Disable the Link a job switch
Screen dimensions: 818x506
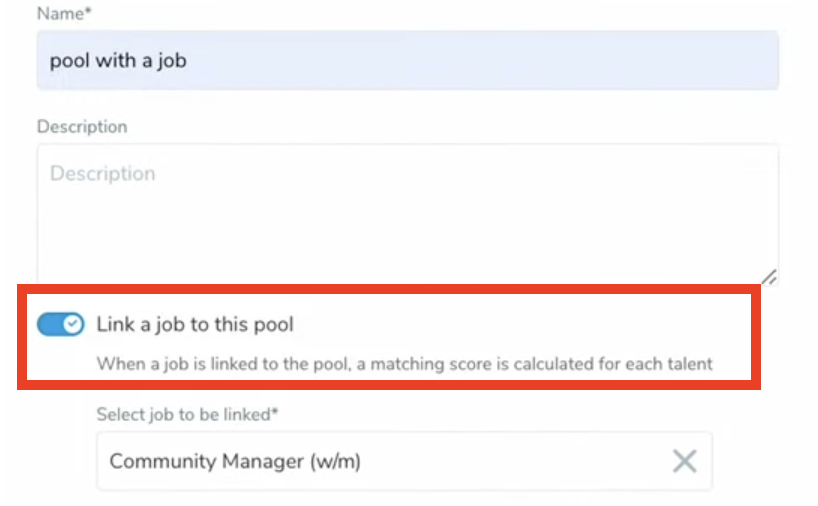tap(61, 324)
